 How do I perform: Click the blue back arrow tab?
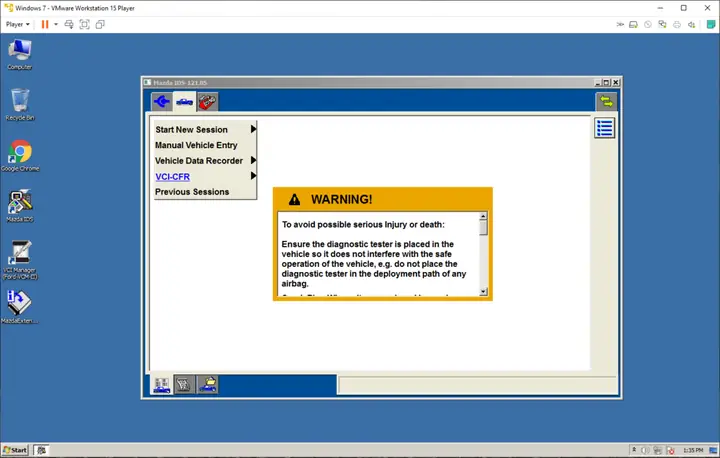tap(162, 101)
